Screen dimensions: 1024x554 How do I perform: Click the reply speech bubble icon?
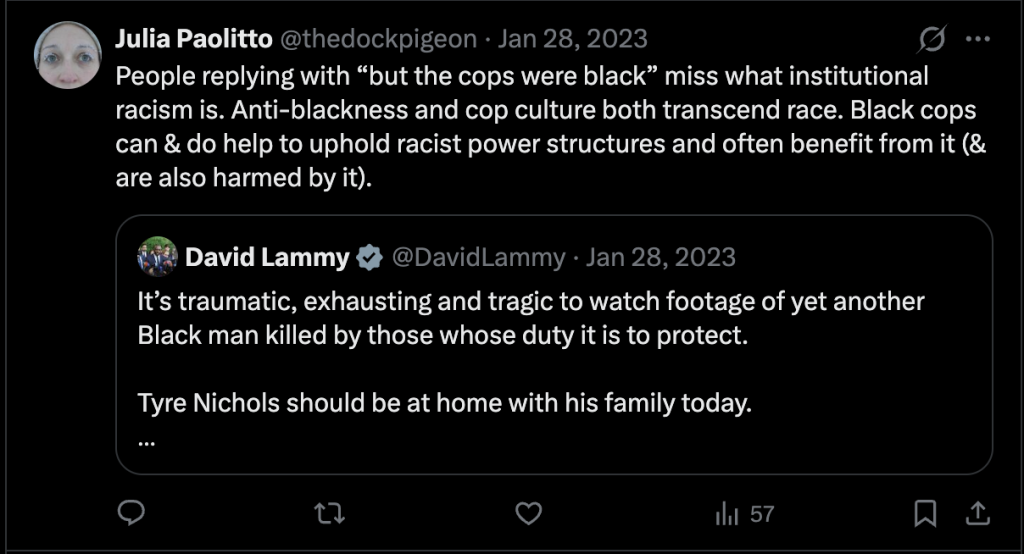[132, 514]
